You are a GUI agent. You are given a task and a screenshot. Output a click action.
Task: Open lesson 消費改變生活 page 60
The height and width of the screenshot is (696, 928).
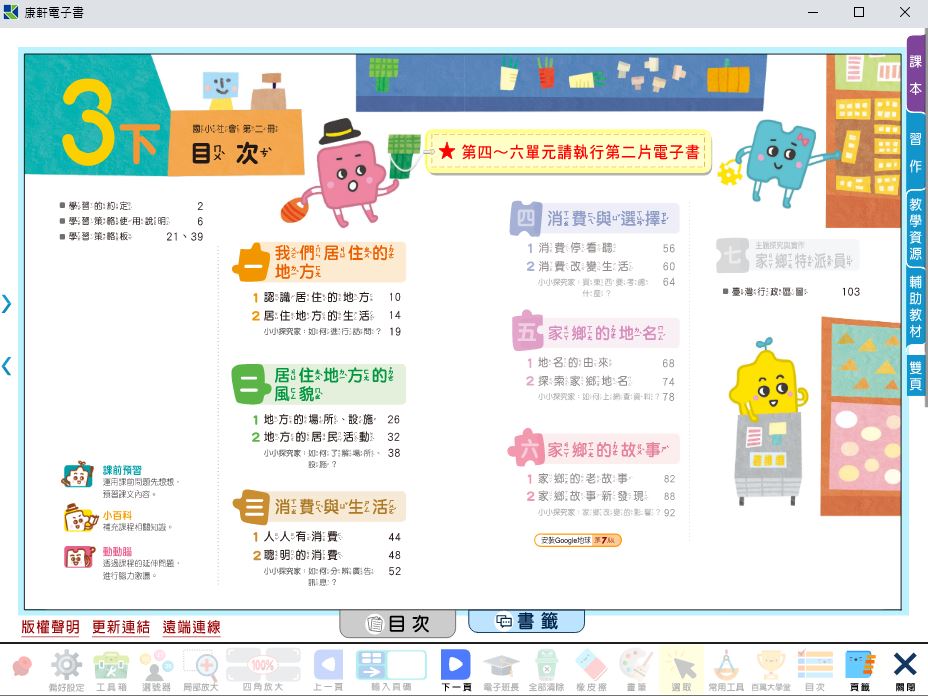(x=601, y=266)
